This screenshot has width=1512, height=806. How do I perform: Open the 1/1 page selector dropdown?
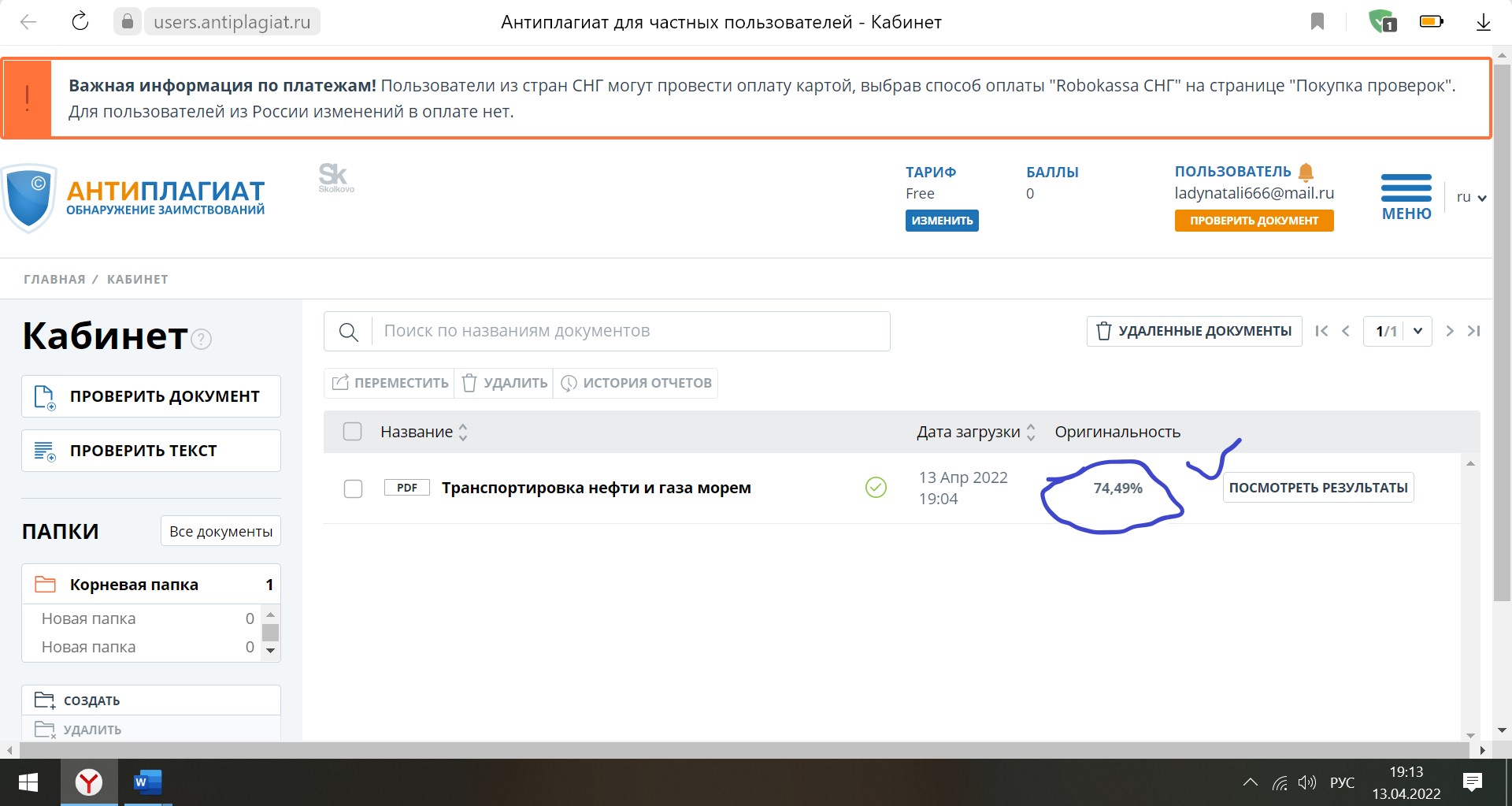pyautogui.click(x=1417, y=331)
